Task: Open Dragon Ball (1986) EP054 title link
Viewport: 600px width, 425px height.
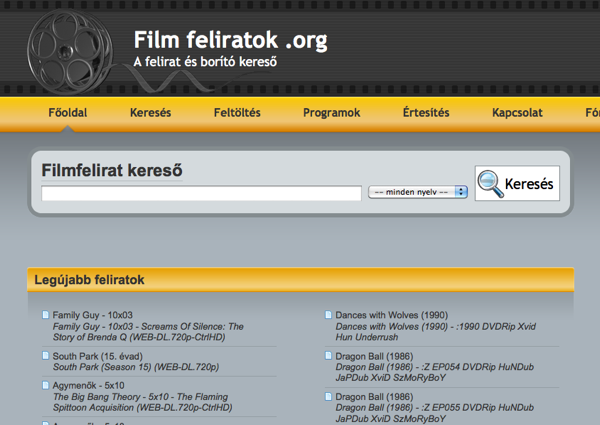Action: tap(374, 356)
